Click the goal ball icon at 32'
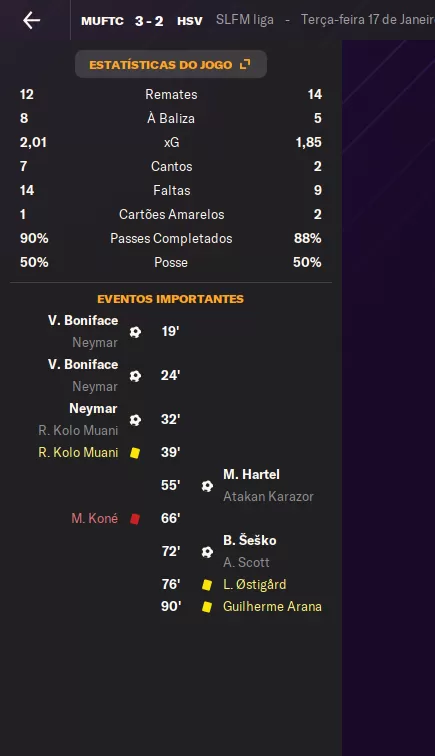Screen dimensions: 435x756 [x=136, y=419]
